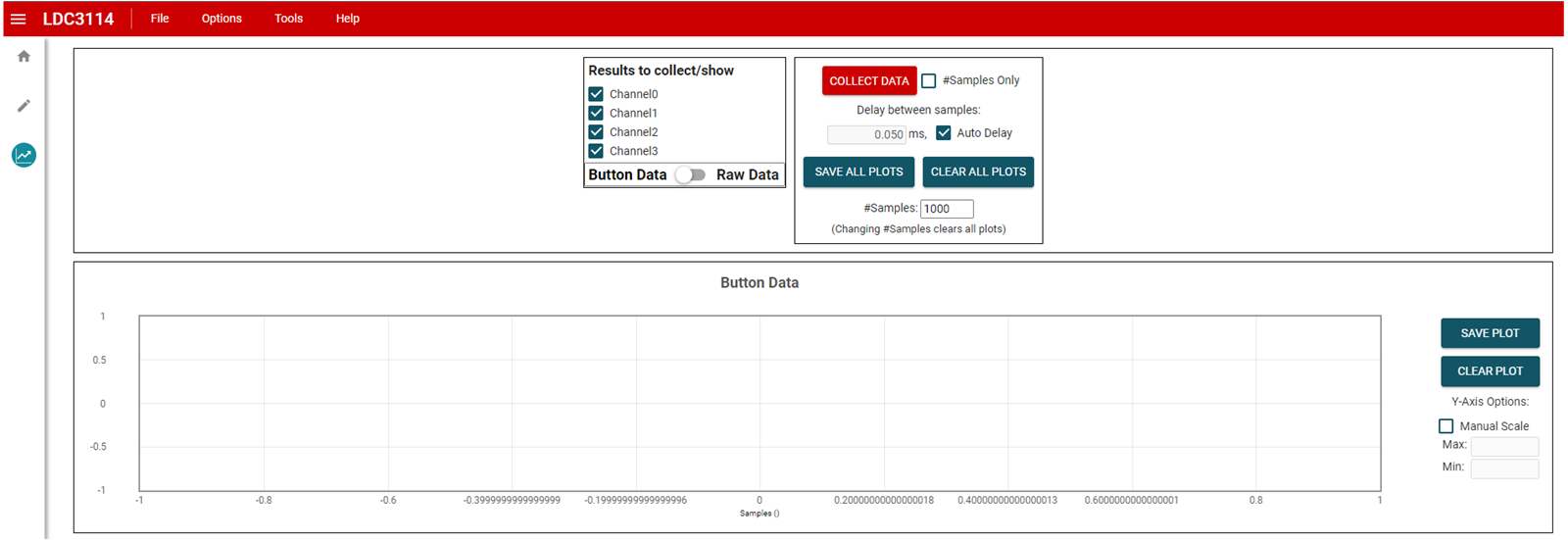The height and width of the screenshot is (540, 1568).
Task: Click the #Samples input field
Action: click(947, 209)
